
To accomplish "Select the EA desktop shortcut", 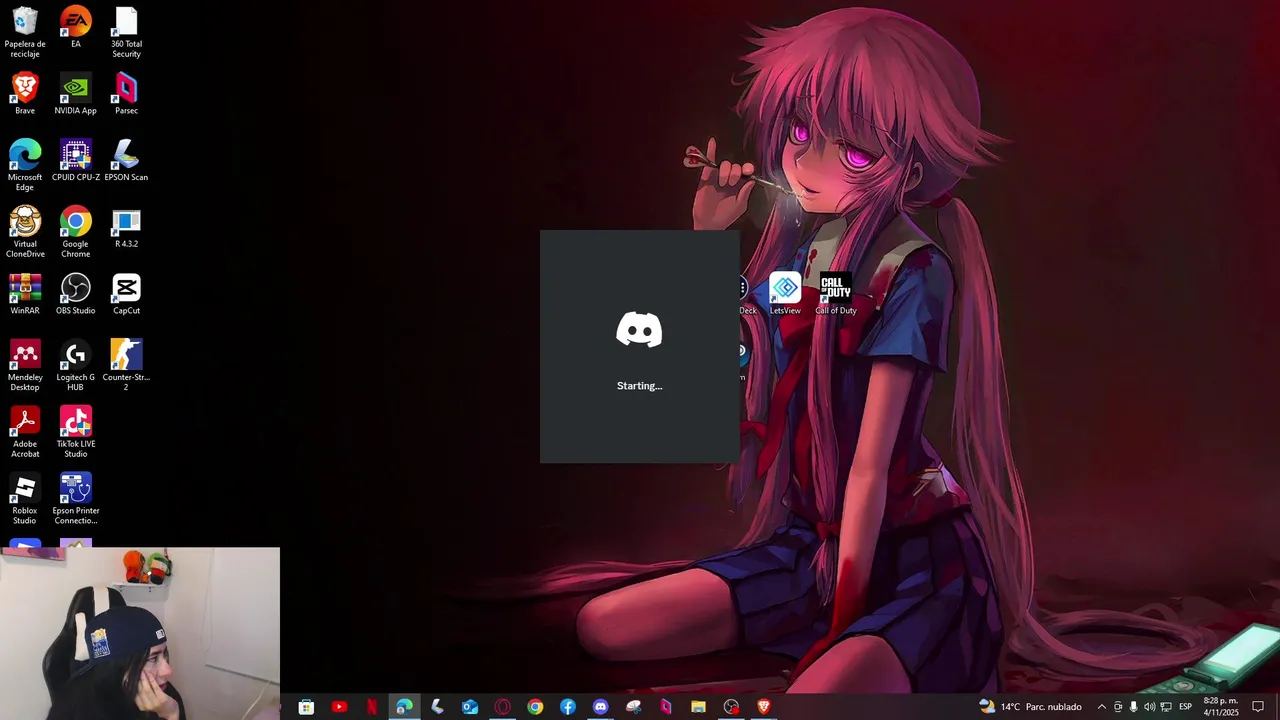I will point(75,27).
